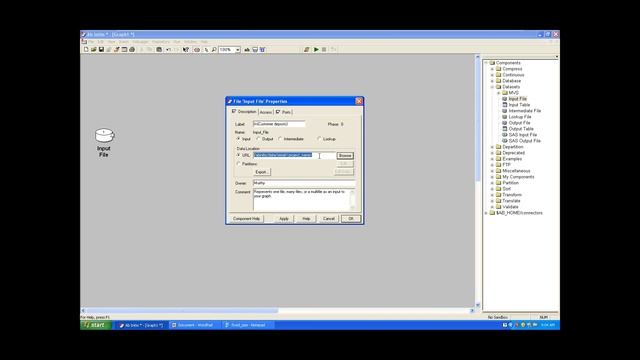Click the Sort folder icon
This screenshot has width=640, height=360.
(498, 189)
